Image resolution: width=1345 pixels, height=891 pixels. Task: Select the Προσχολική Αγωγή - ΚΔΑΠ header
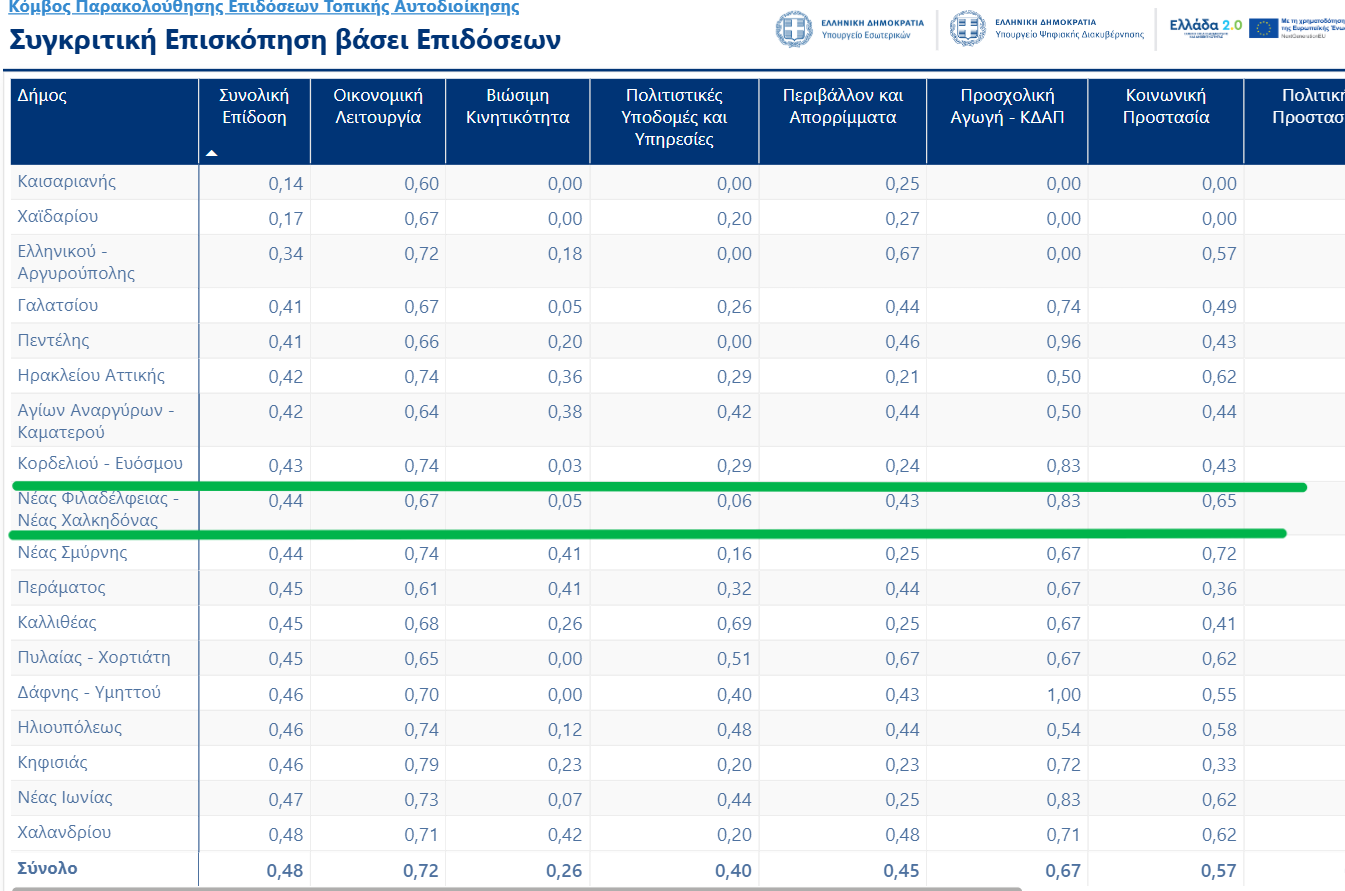[x=1007, y=106]
